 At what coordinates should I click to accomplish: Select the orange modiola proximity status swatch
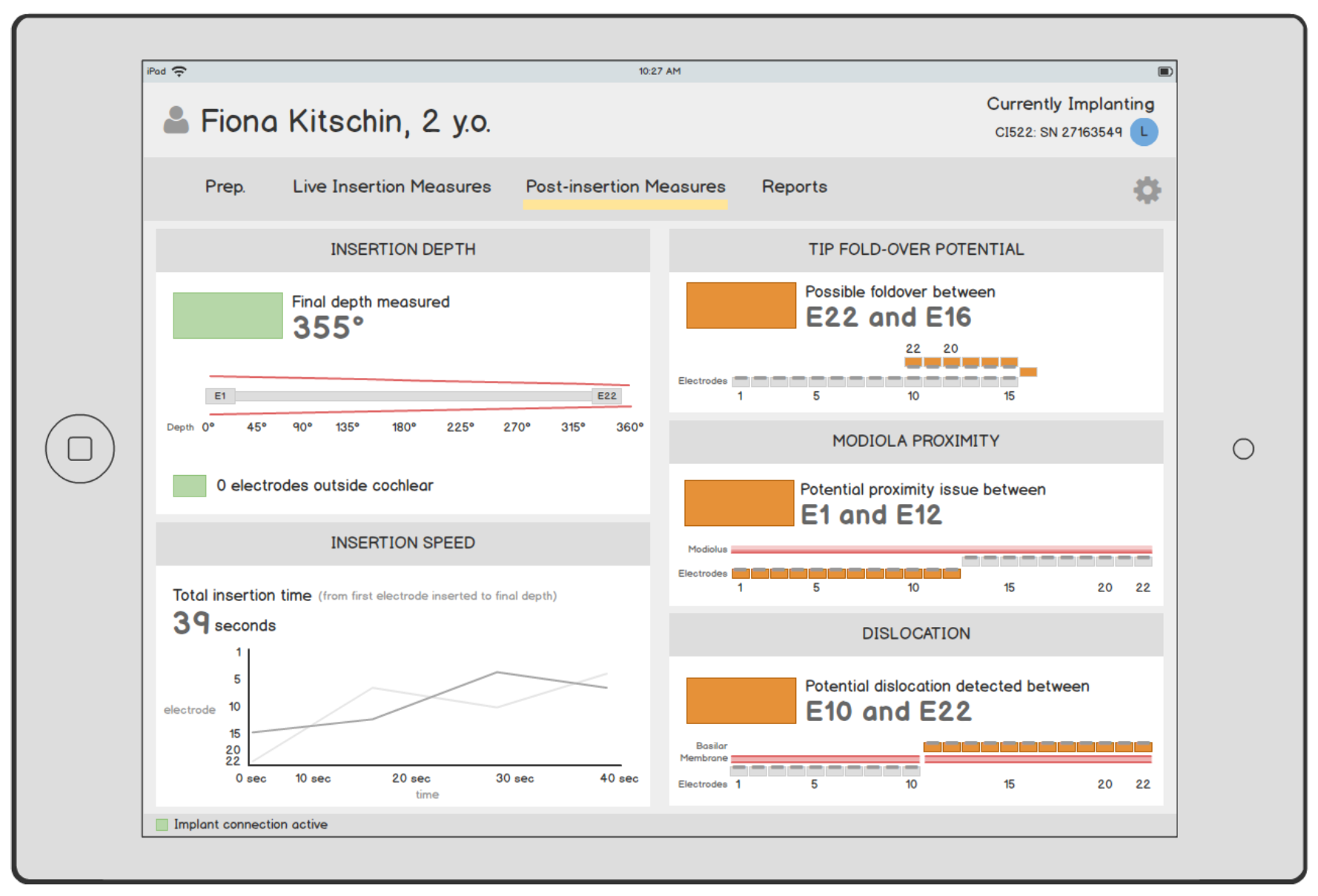pos(738,503)
